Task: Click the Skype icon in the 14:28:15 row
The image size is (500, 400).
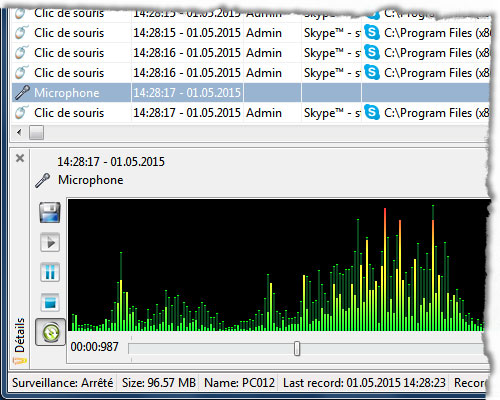Action: point(372,33)
